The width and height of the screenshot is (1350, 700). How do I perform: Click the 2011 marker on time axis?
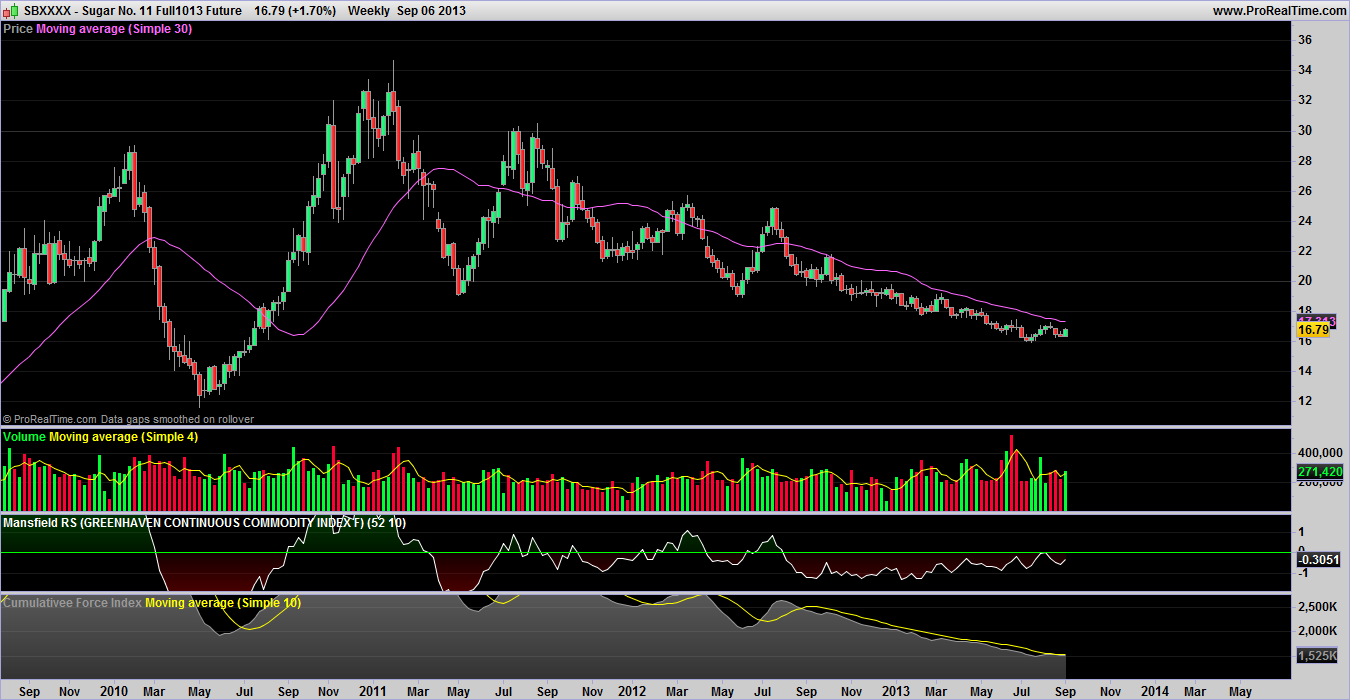coord(373,690)
